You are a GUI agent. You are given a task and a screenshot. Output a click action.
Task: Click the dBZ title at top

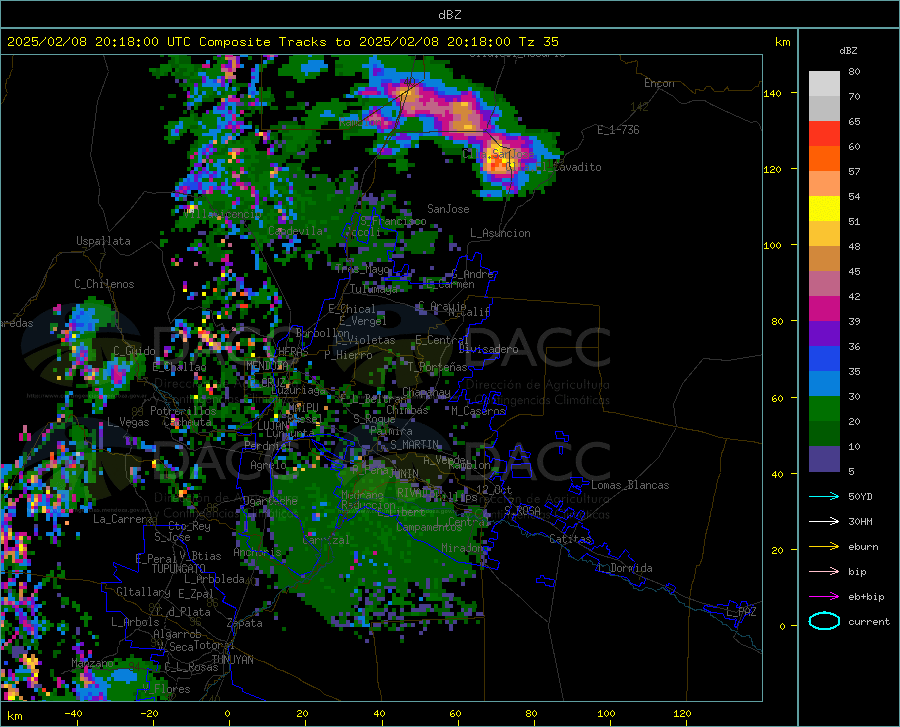[449, 15]
